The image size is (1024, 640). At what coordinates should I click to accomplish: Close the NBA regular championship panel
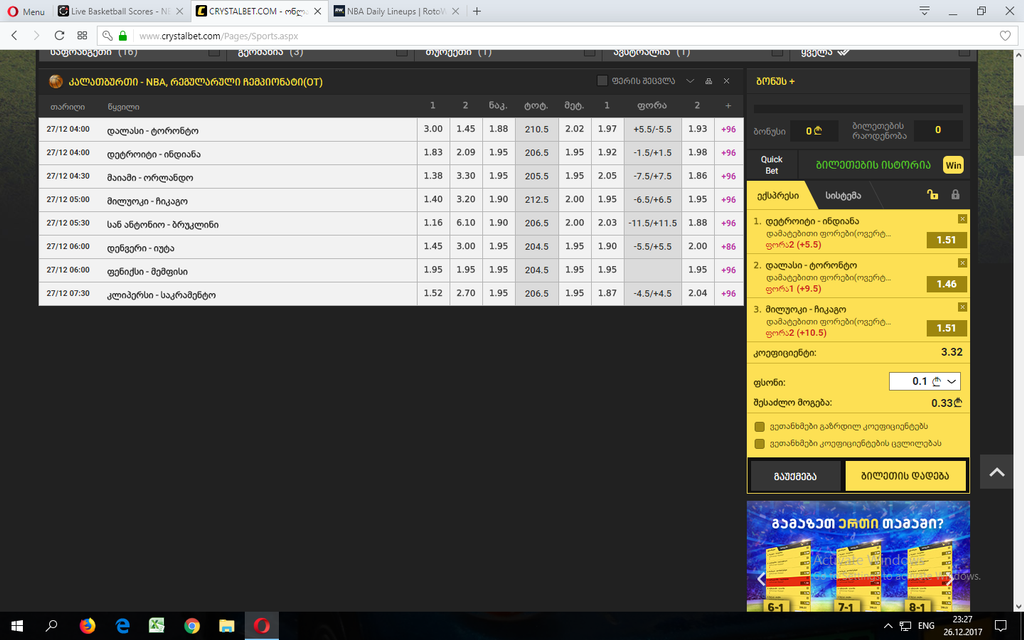726,81
